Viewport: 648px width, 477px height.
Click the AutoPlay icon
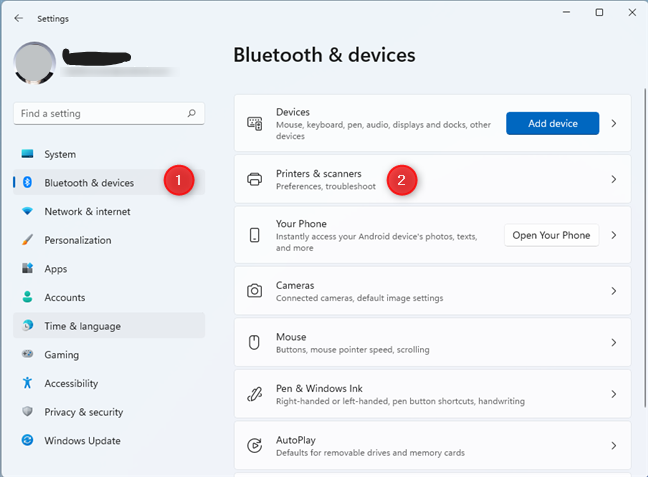(255, 446)
